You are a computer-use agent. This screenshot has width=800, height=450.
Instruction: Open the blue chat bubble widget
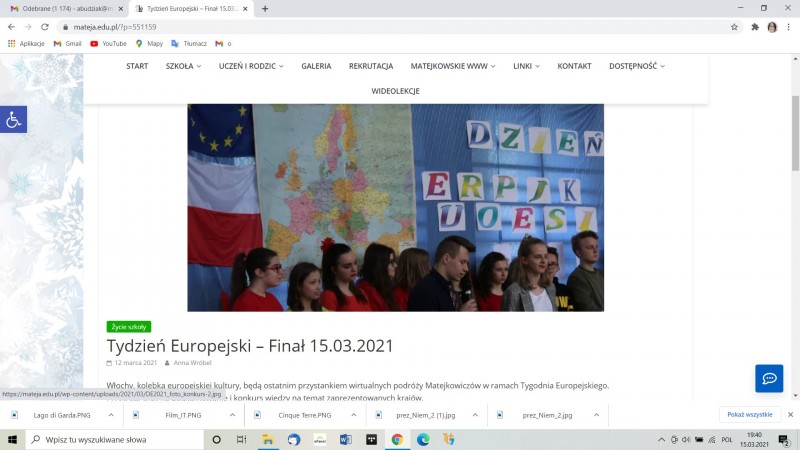click(768, 378)
